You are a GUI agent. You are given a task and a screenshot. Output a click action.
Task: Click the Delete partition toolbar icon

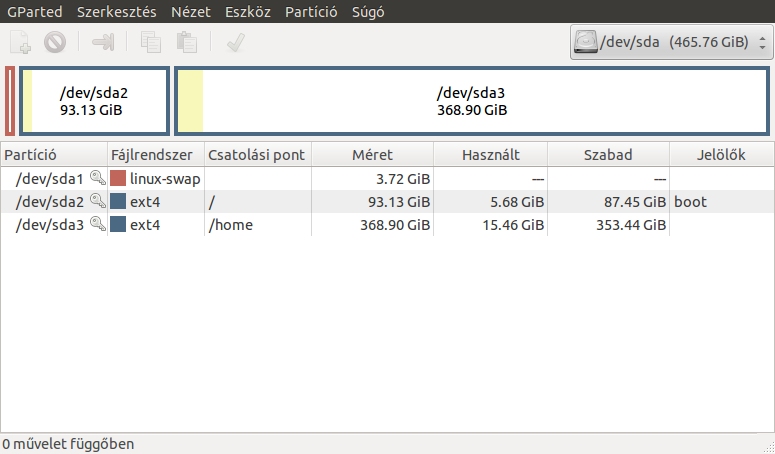tap(55, 42)
